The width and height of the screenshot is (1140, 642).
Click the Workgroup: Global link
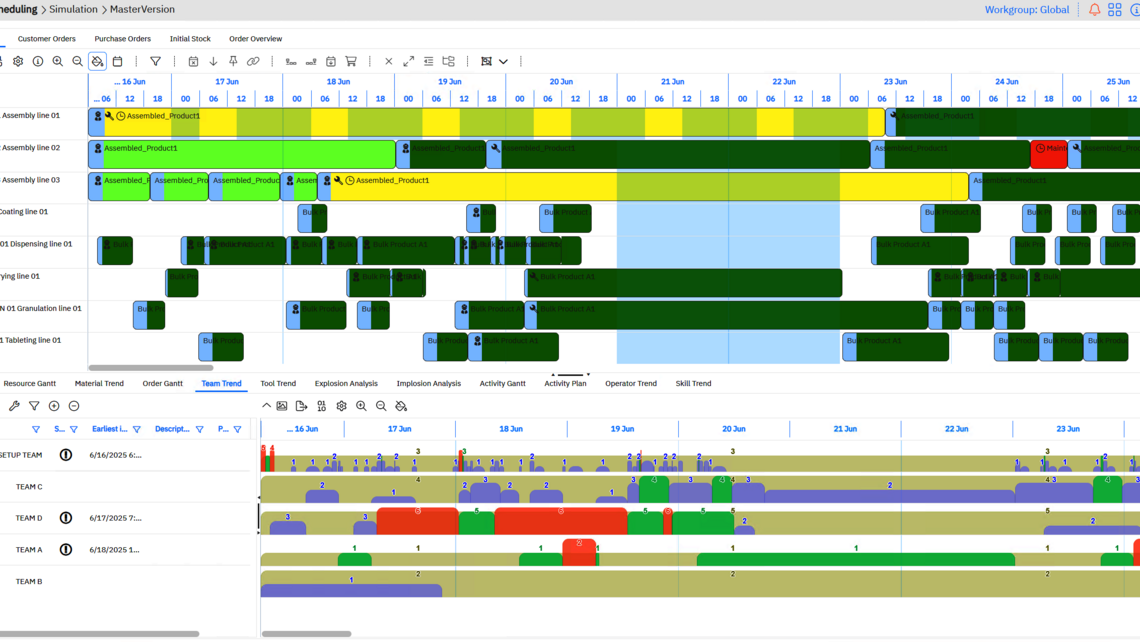[1026, 10]
